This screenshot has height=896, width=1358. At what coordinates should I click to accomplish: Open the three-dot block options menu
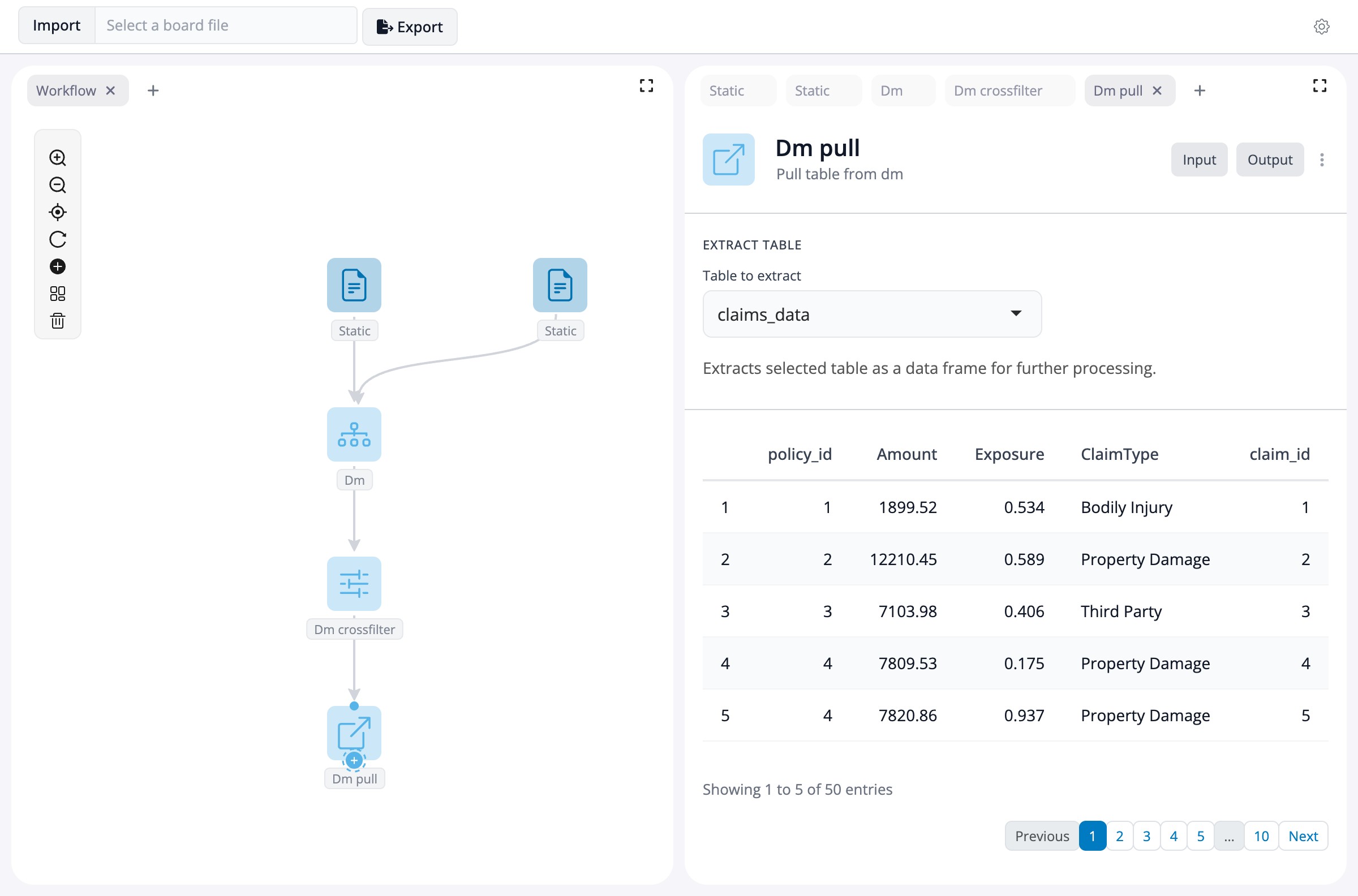coord(1321,160)
